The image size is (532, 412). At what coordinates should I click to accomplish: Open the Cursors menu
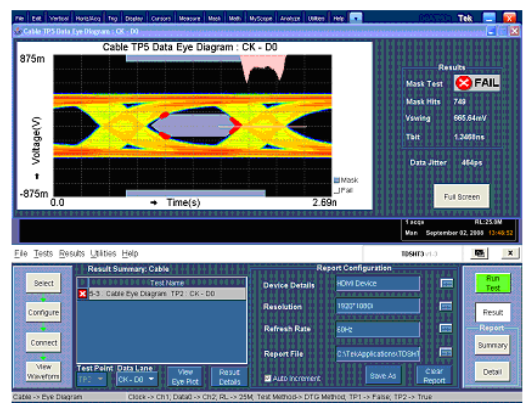pos(161,18)
